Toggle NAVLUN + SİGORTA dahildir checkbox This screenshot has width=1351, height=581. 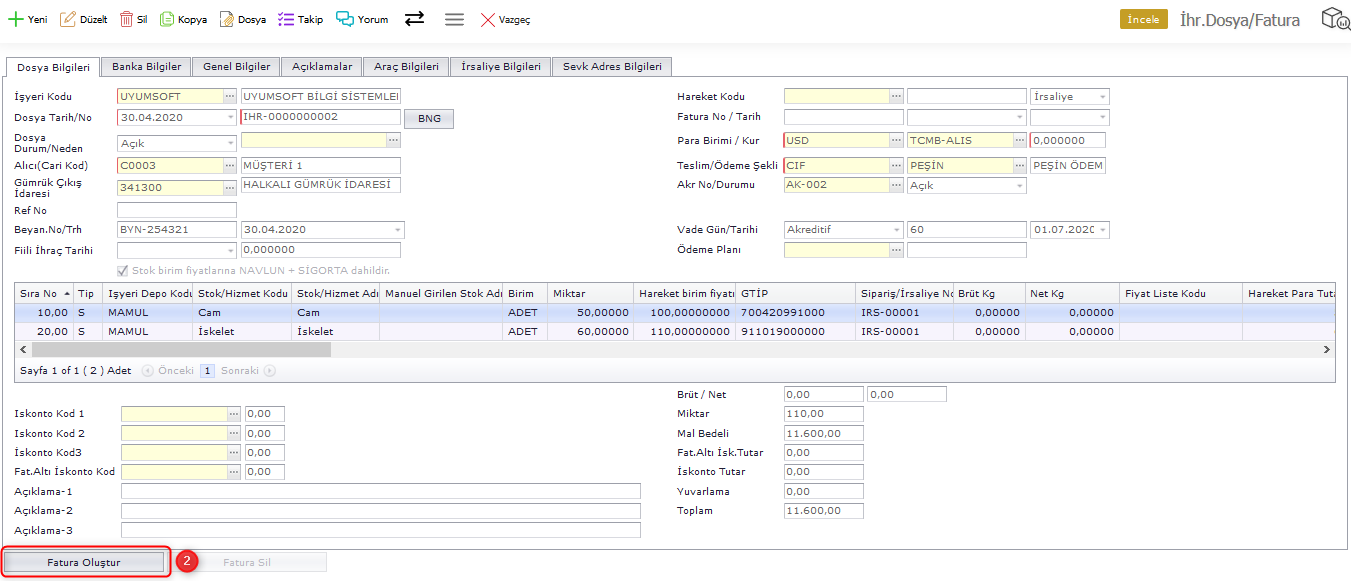click(x=123, y=271)
